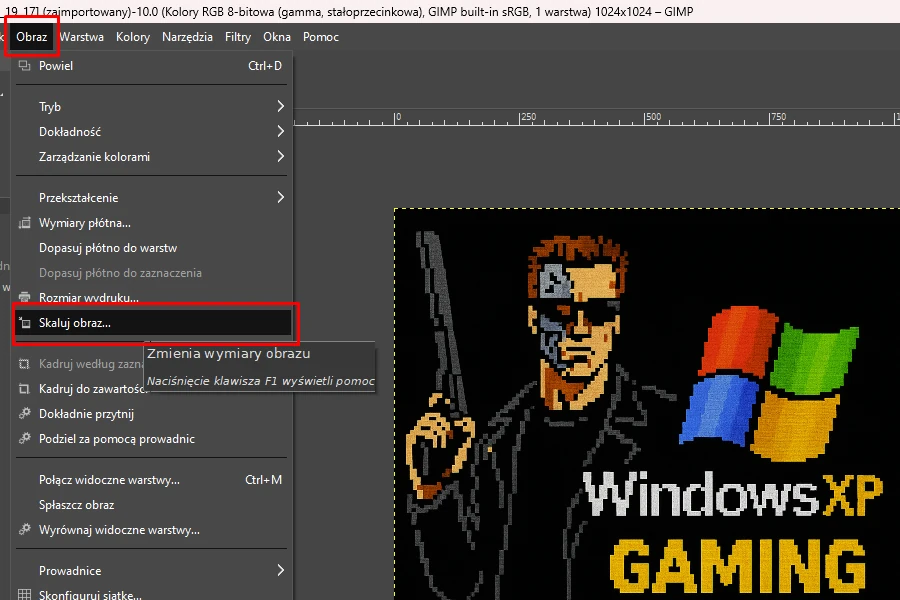Click the Rozmiar wydruku menu entry
This screenshot has width=900, height=600.
pyautogui.click(x=152, y=297)
